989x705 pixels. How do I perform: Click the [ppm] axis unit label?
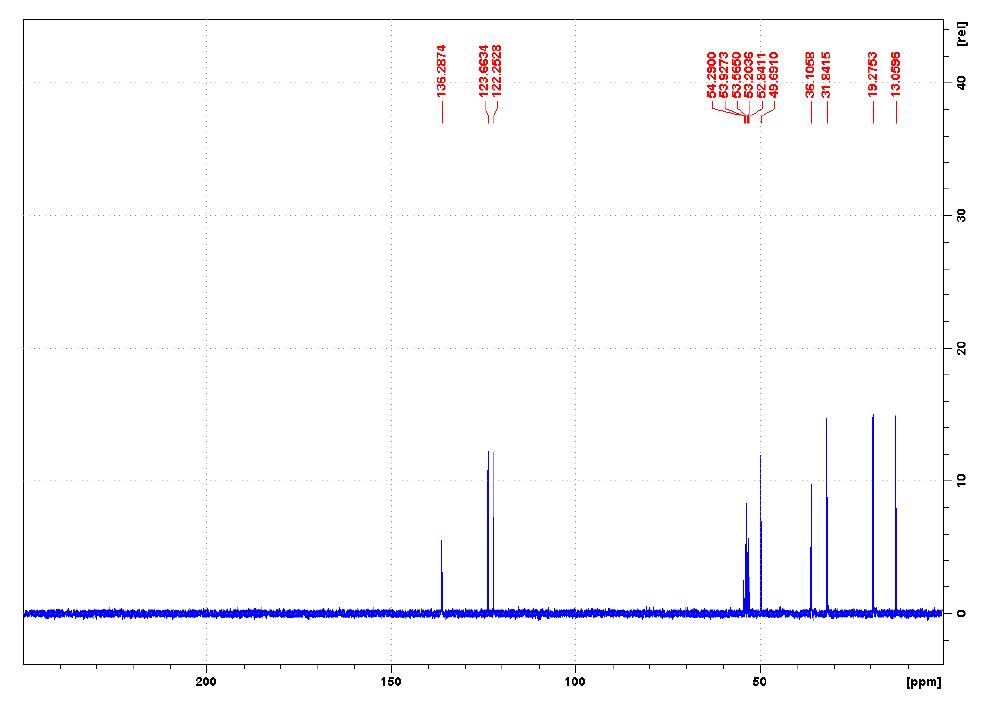(922, 682)
